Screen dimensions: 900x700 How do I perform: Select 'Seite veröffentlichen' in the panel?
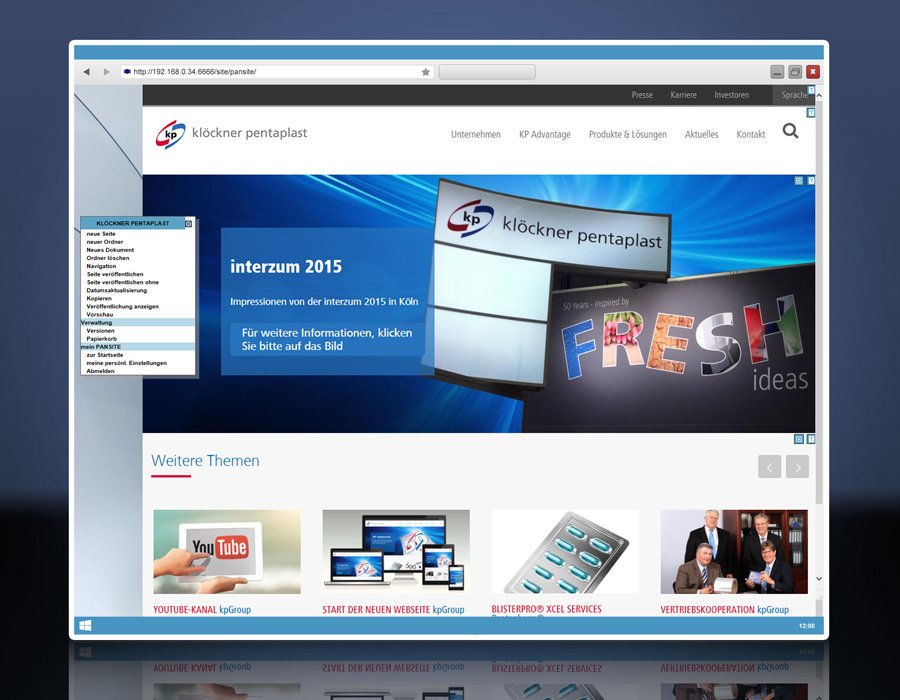[115, 274]
